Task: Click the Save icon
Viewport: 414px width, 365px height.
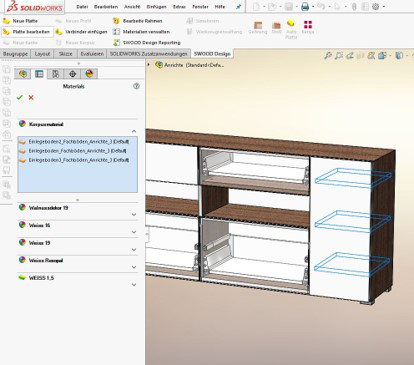Action: tap(289, 7)
